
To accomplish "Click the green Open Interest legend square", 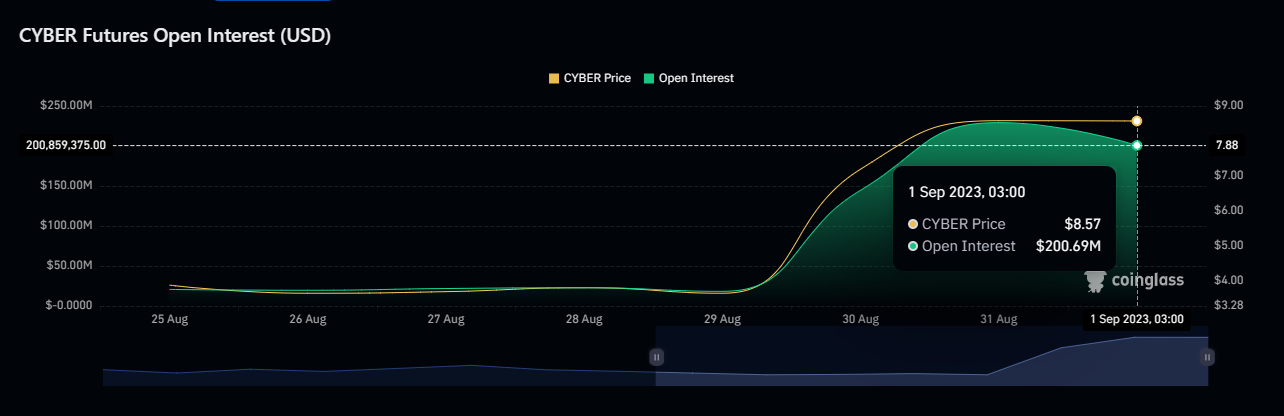I will pyautogui.click(x=648, y=78).
